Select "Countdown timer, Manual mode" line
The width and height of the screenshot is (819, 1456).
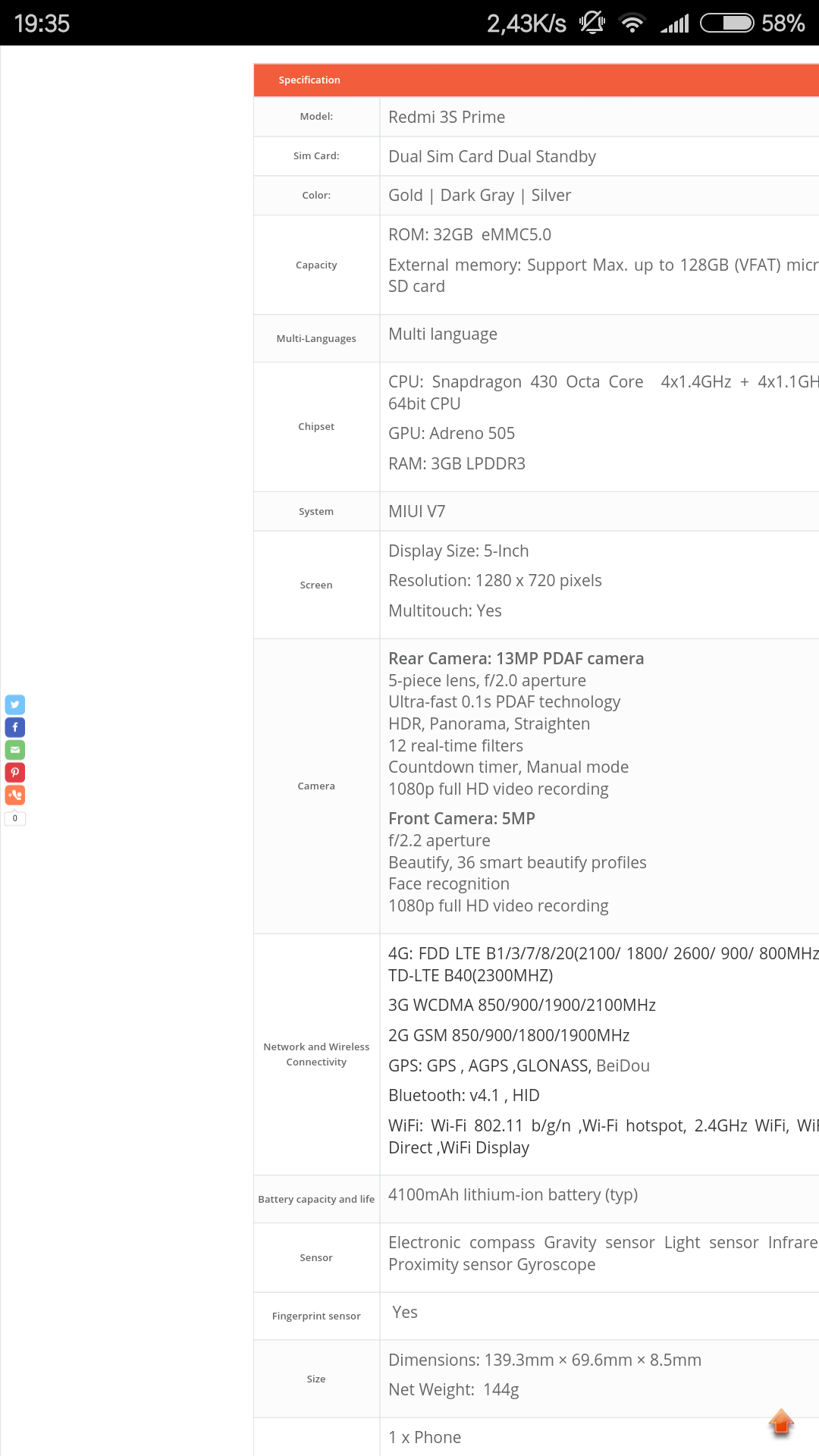click(x=509, y=767)
